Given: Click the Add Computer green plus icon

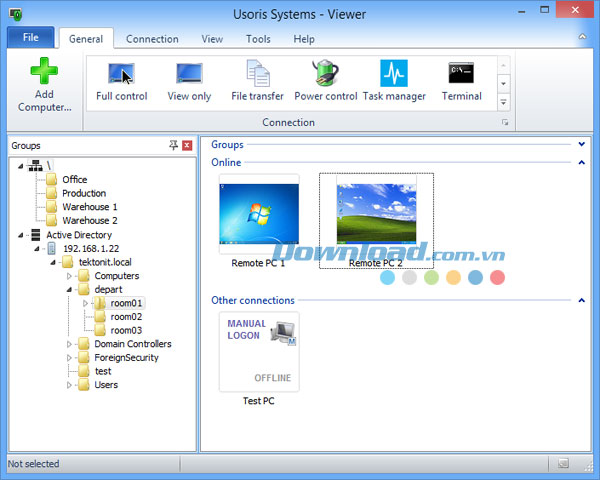Looking at the screenshot, I should tap(44, 71).
